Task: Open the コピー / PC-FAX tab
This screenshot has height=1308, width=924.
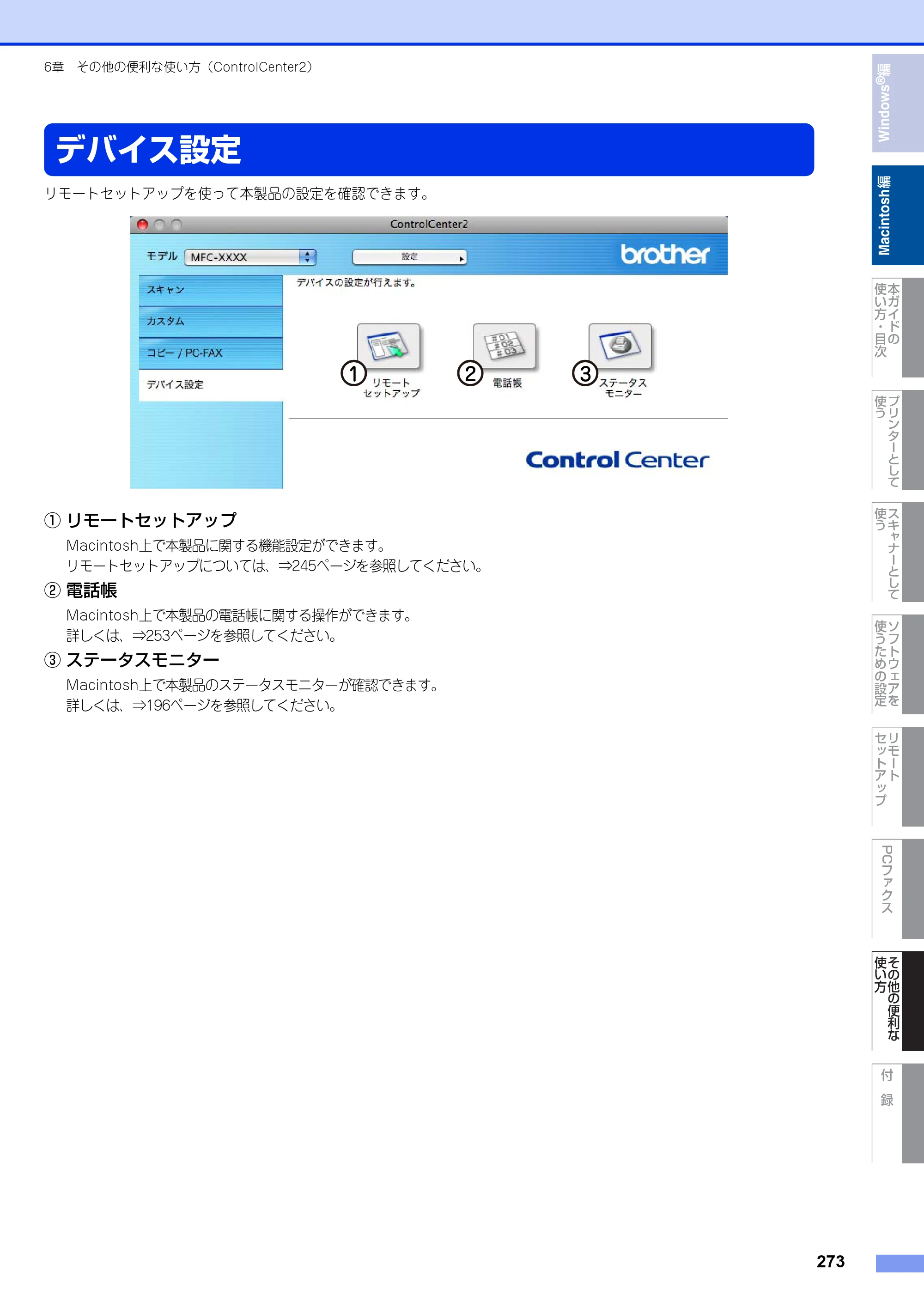Action: click(x=211, y=353)
